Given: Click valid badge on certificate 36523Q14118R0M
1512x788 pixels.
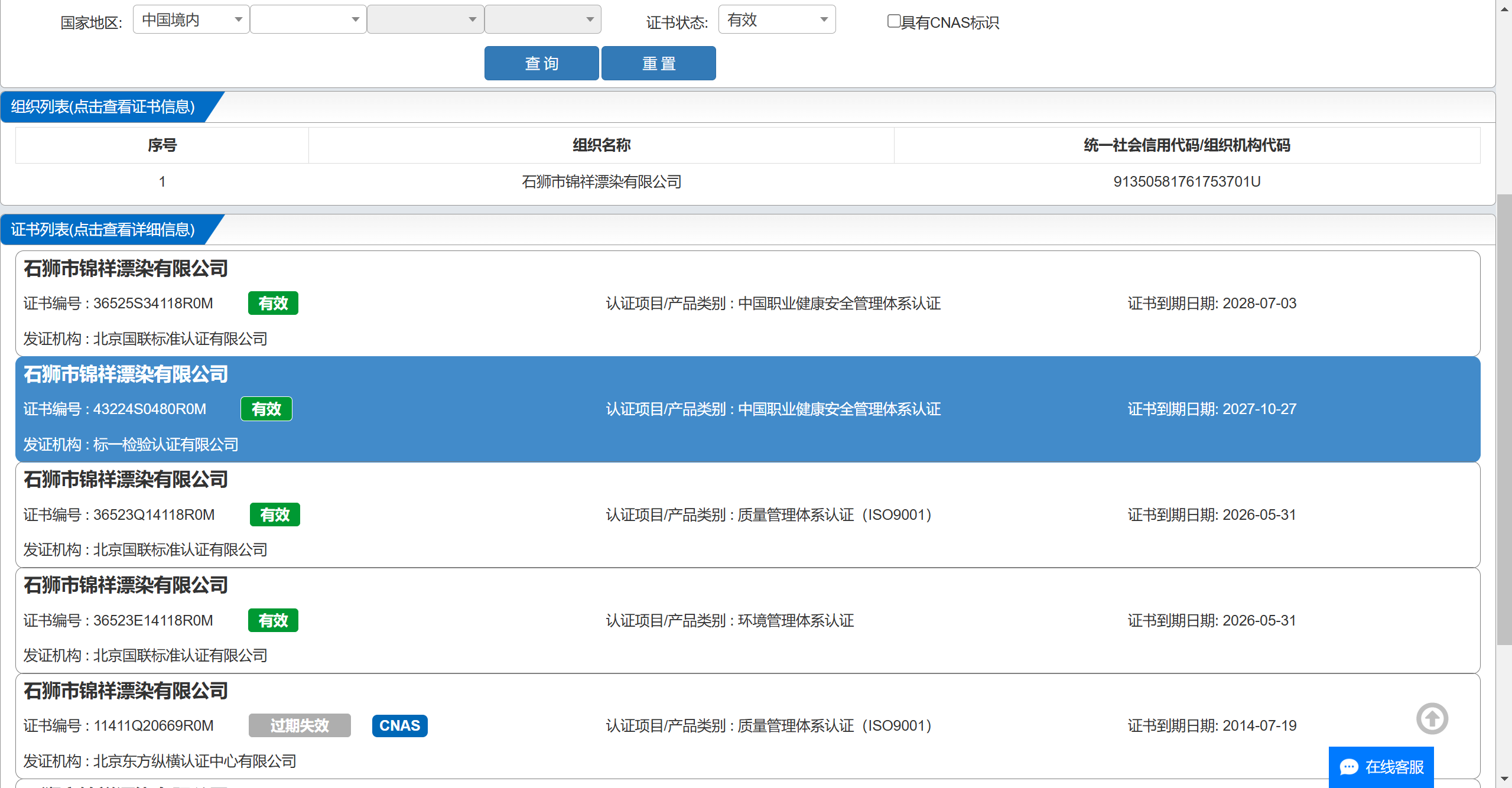Looking at the screenshot, I should [275, 515].
